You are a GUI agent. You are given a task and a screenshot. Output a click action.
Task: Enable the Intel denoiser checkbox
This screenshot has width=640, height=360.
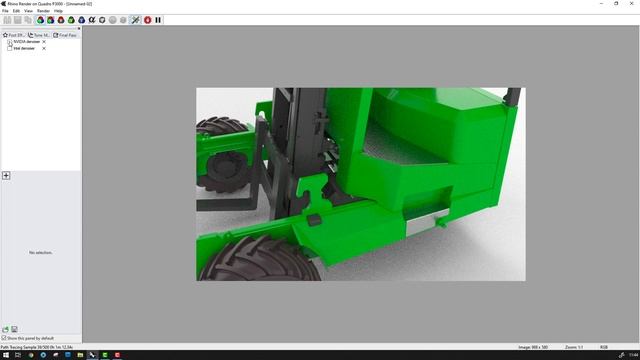click(9, 48)
